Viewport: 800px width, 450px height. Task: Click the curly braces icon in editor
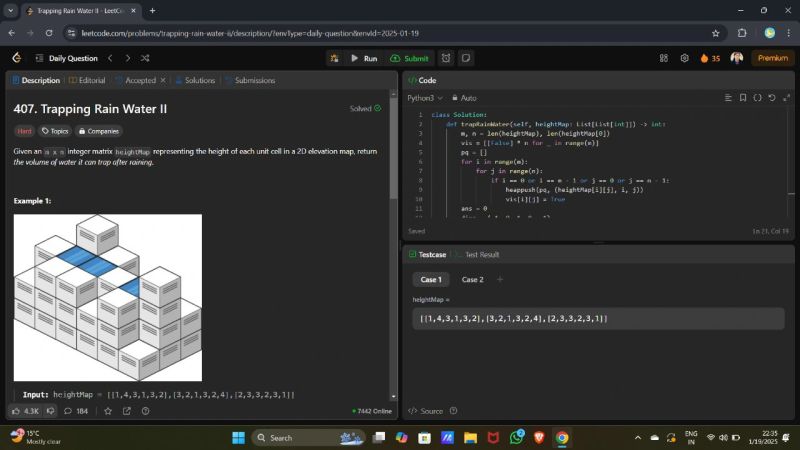(758, 97)
